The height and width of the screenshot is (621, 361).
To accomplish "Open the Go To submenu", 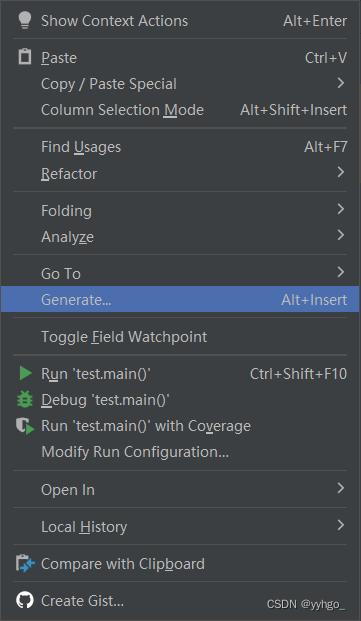I will click(x=180, y=273).
